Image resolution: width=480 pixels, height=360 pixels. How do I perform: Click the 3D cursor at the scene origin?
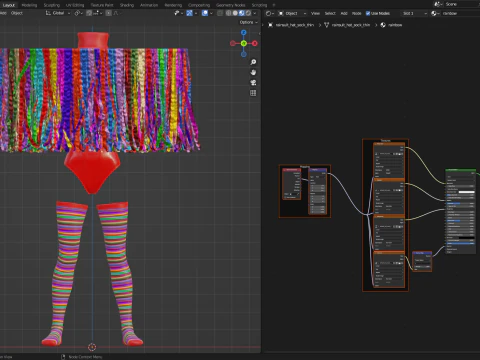pos(92,347)
